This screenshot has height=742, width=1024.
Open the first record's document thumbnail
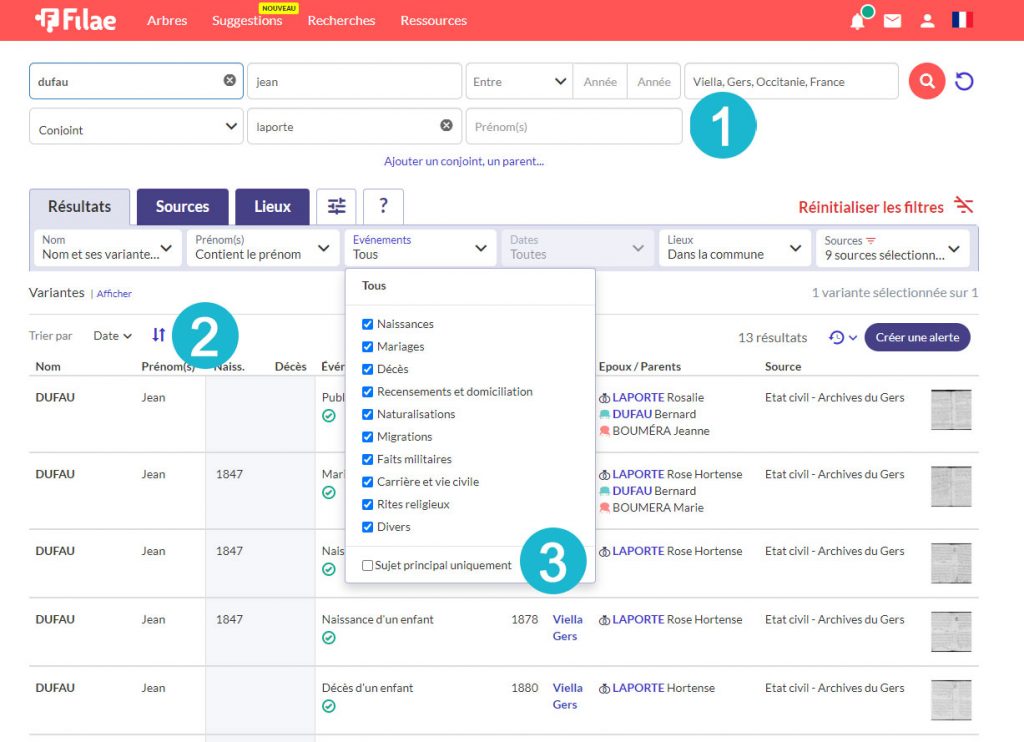(950, 410)
